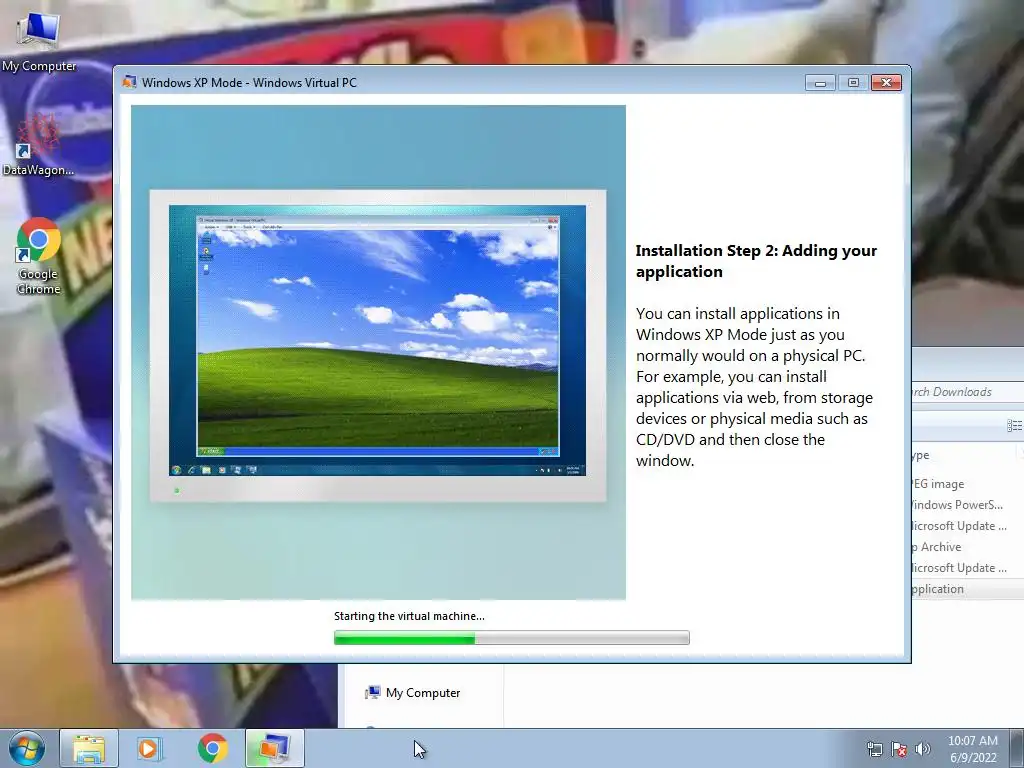Select the Windows PowerS... row in the Explorer window
1024x768 pixels.
968,505
